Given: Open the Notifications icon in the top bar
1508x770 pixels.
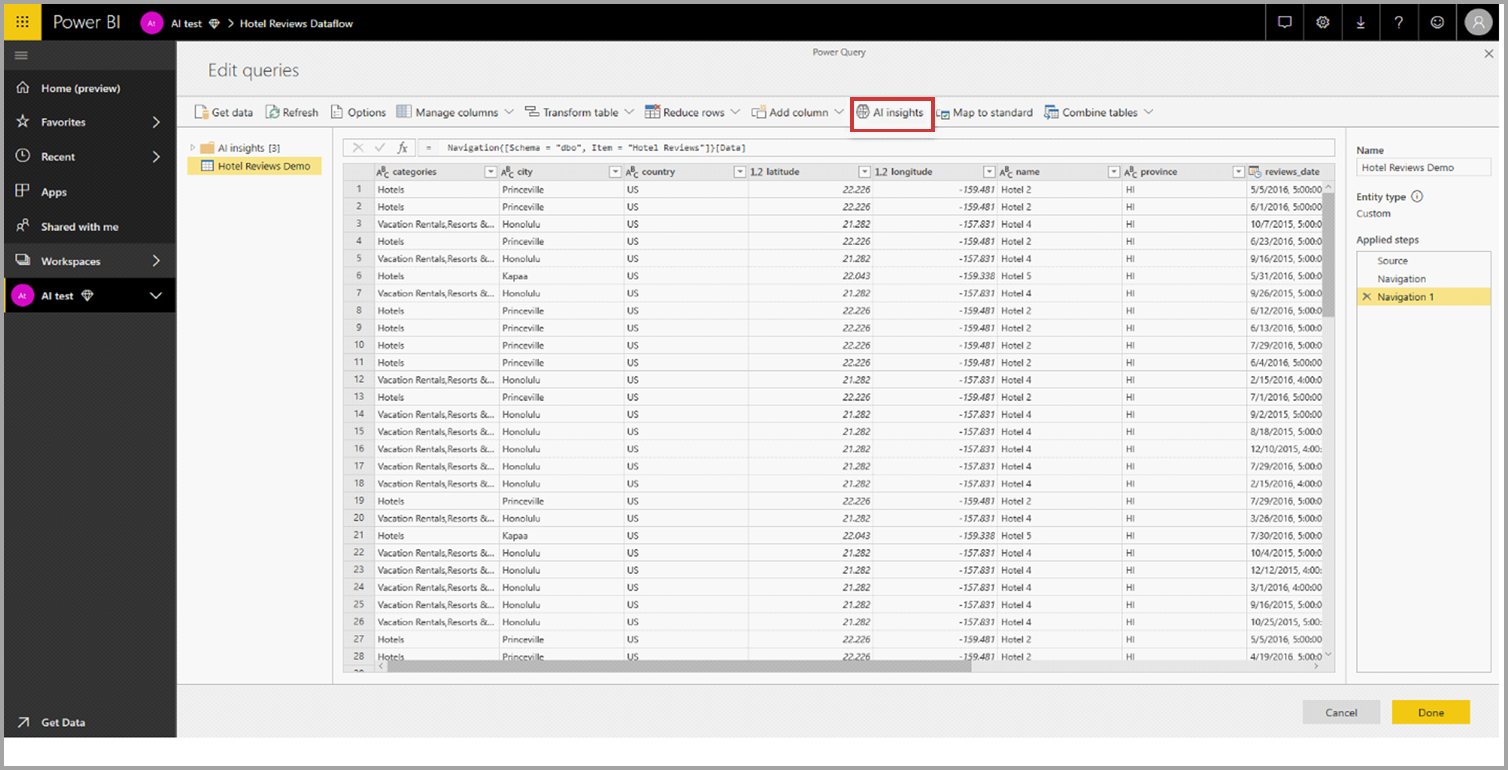Looking at the screenshot, I should click(1284, 21).
